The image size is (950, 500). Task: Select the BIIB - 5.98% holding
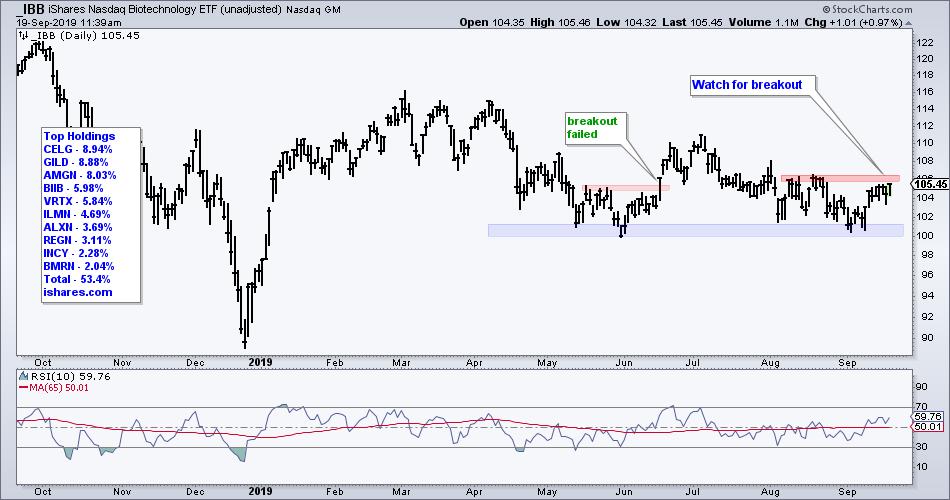pos(73,188)
